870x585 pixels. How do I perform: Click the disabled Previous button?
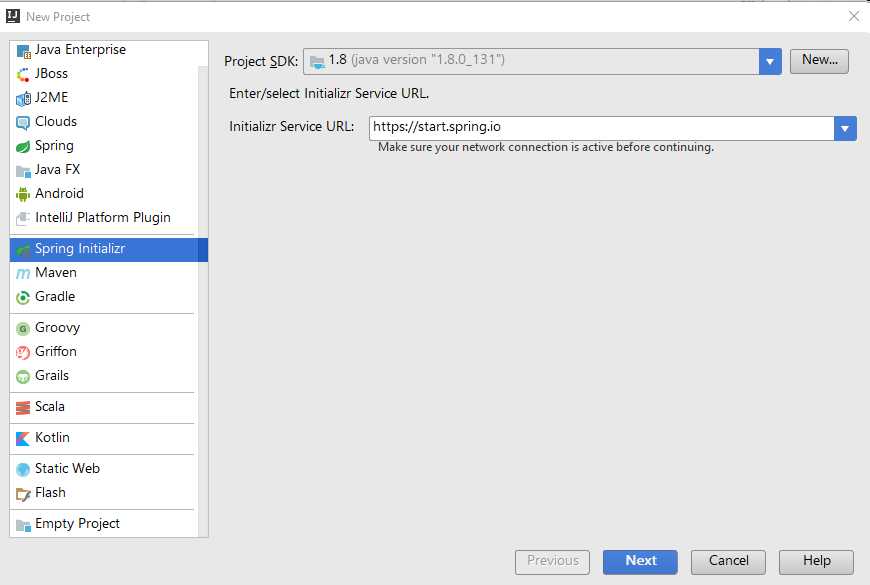coord(552,562)
